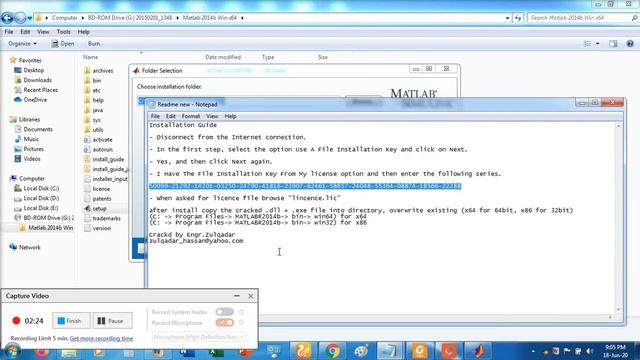Pause the video recording
640x360 pixels.
pos(113,321)
